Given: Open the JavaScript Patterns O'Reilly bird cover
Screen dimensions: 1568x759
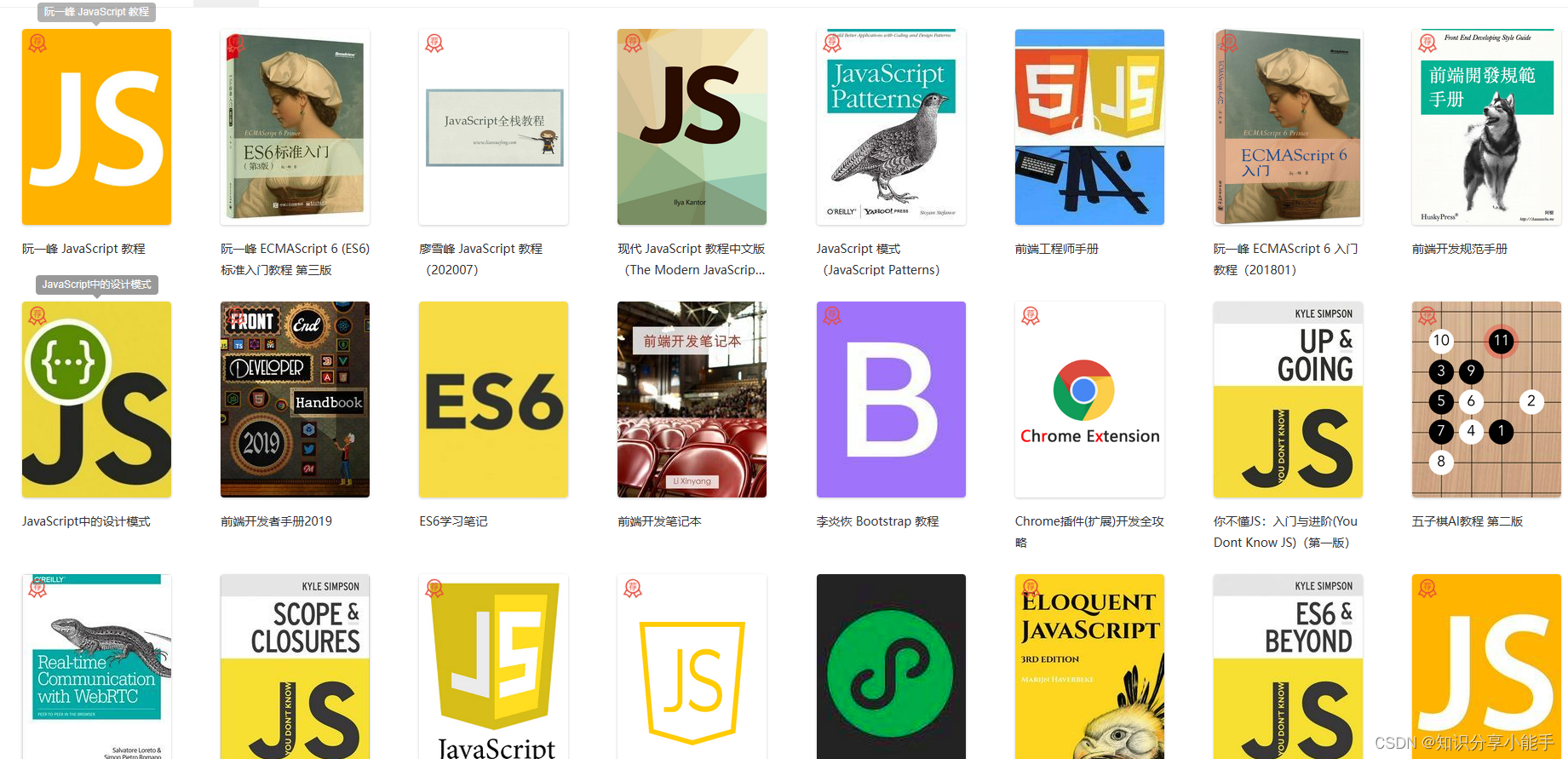Looking at the screenshot, I should [891, 127].
